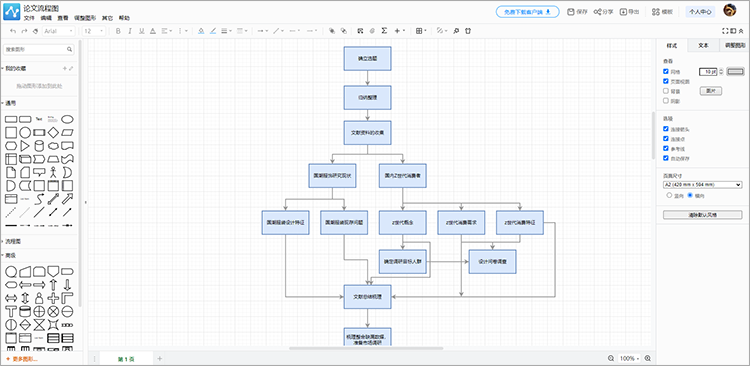The image size is (750, 366).
Task: Click the insert image icon in toolbar
Action: click(x=361, y=31)
